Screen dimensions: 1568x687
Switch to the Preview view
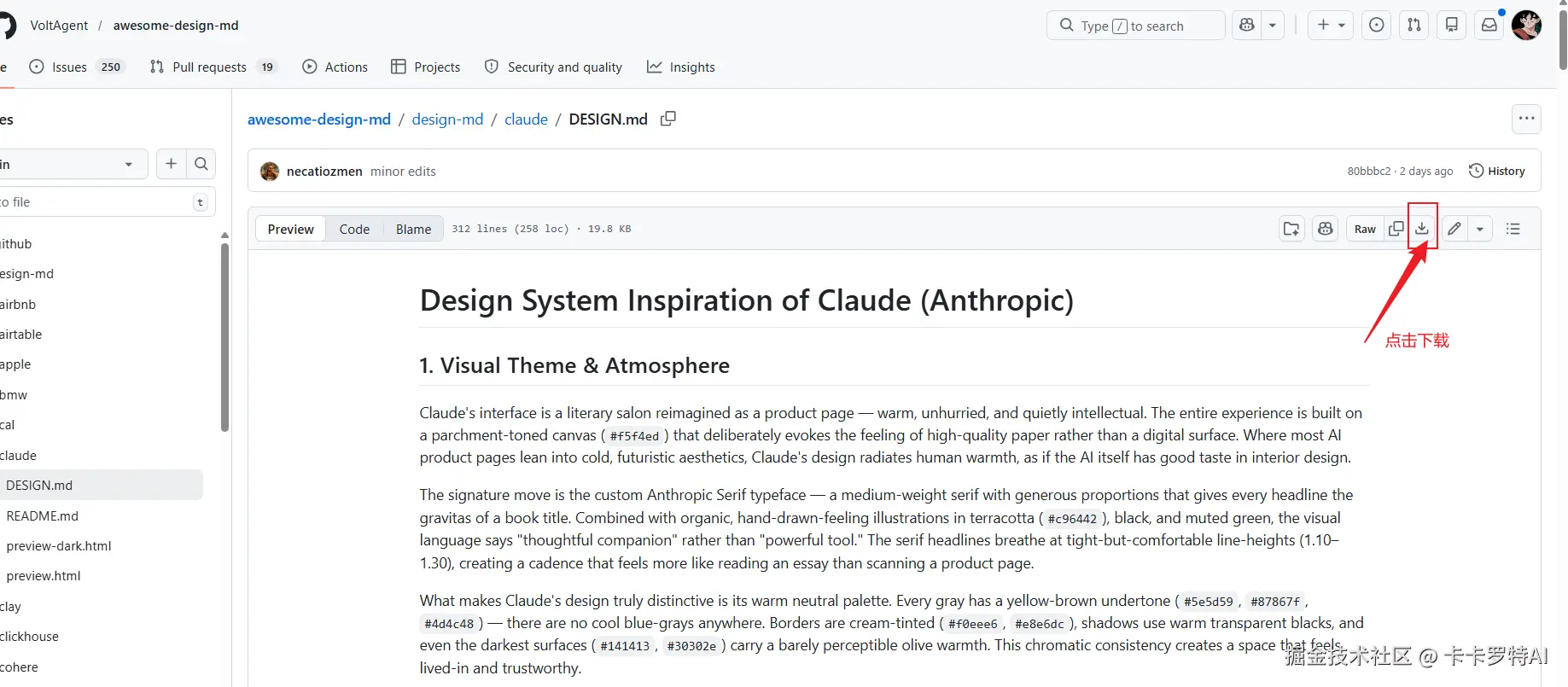[x=291, y=229]
